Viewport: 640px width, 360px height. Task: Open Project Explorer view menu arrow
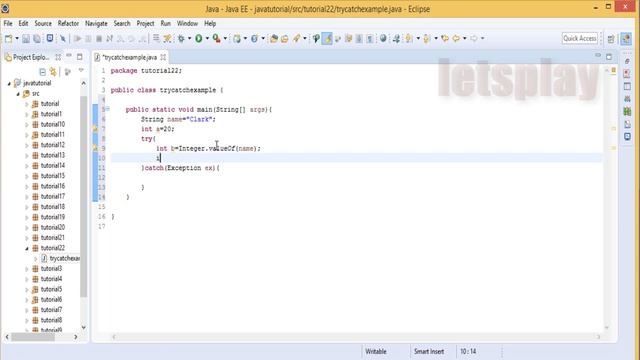[81, 71]
